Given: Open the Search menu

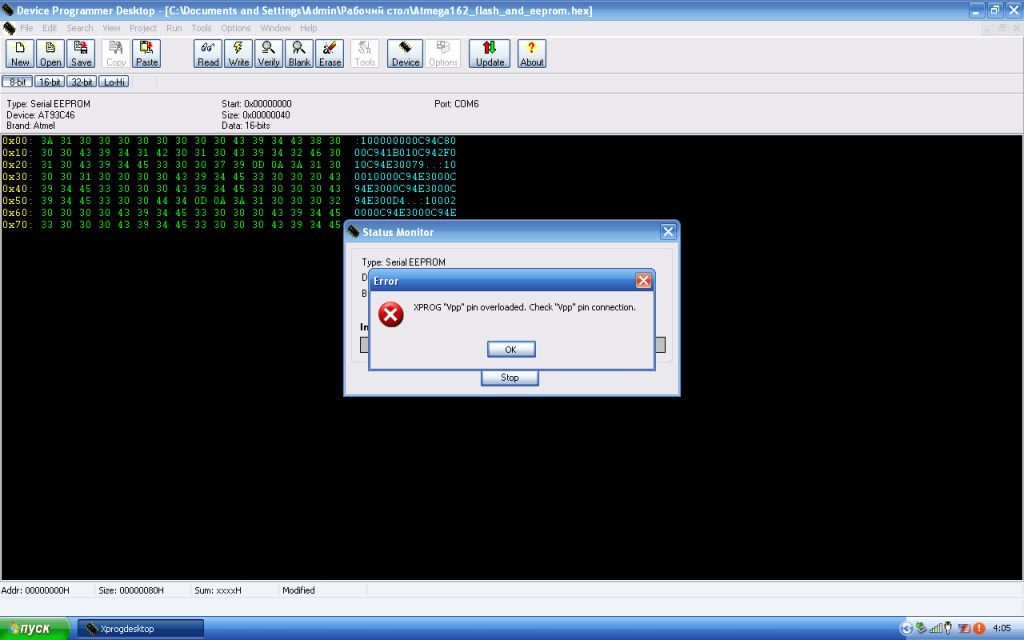Looking at the screenshot, I should tap(80, 28).
